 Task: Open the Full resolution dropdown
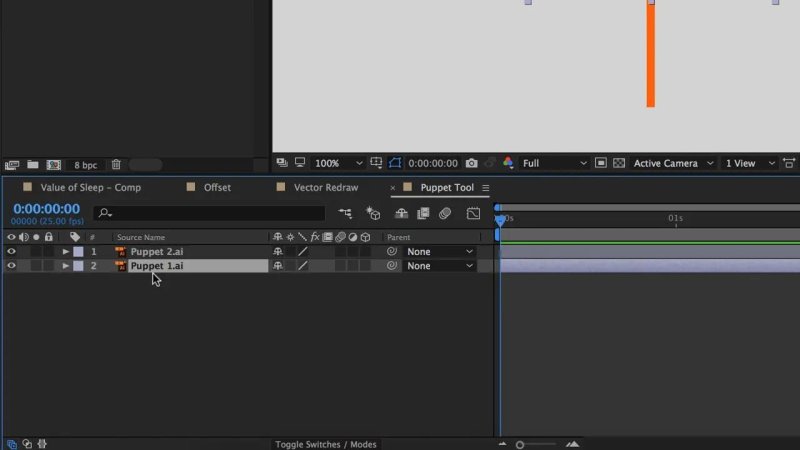554,163
